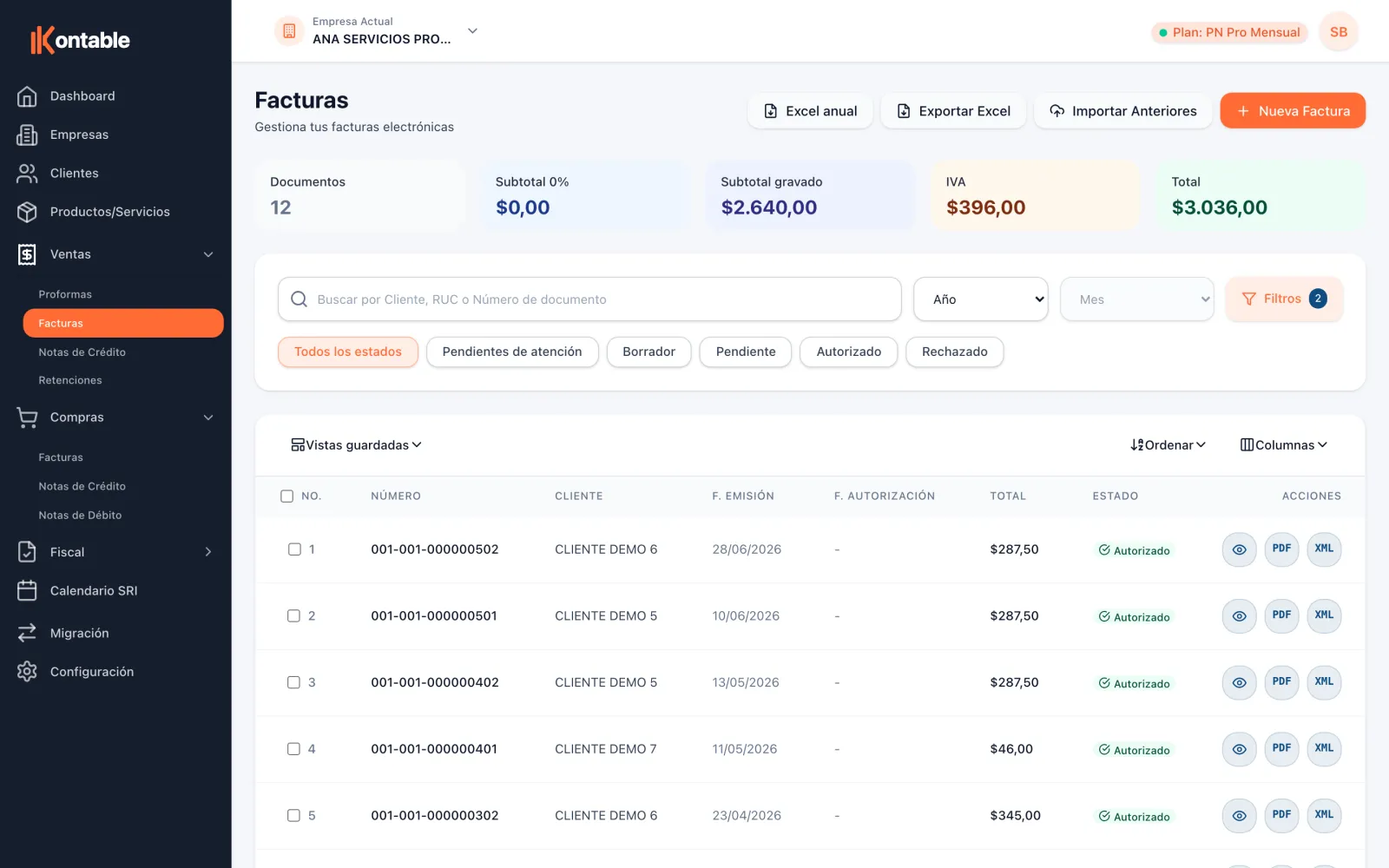The image size is (1389, 868).
Task: View invoice 001-001-000000302 with eye icon
Action: tap(1239, 816)
